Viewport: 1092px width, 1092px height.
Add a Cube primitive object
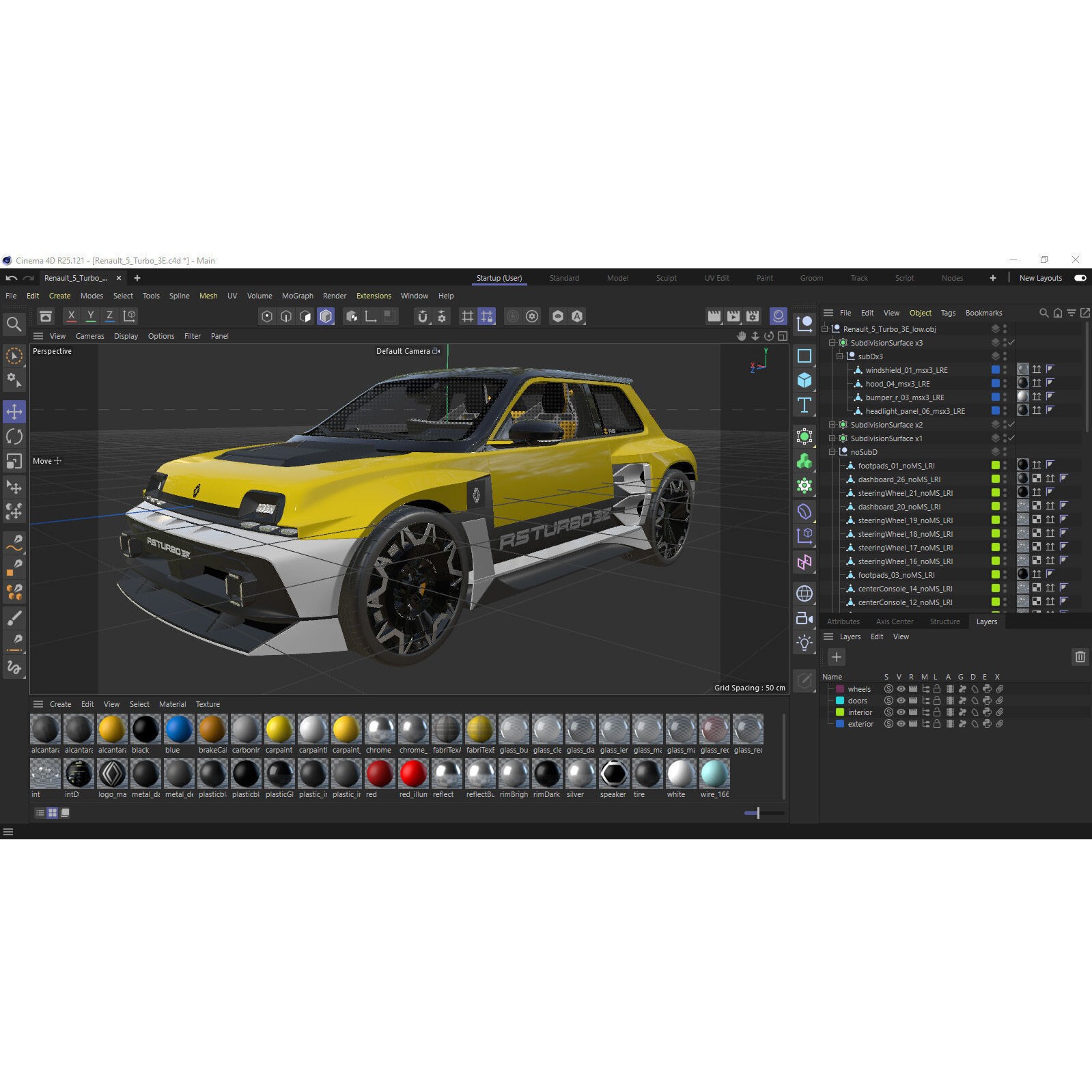pyautogui.click(x=804, y=380)
